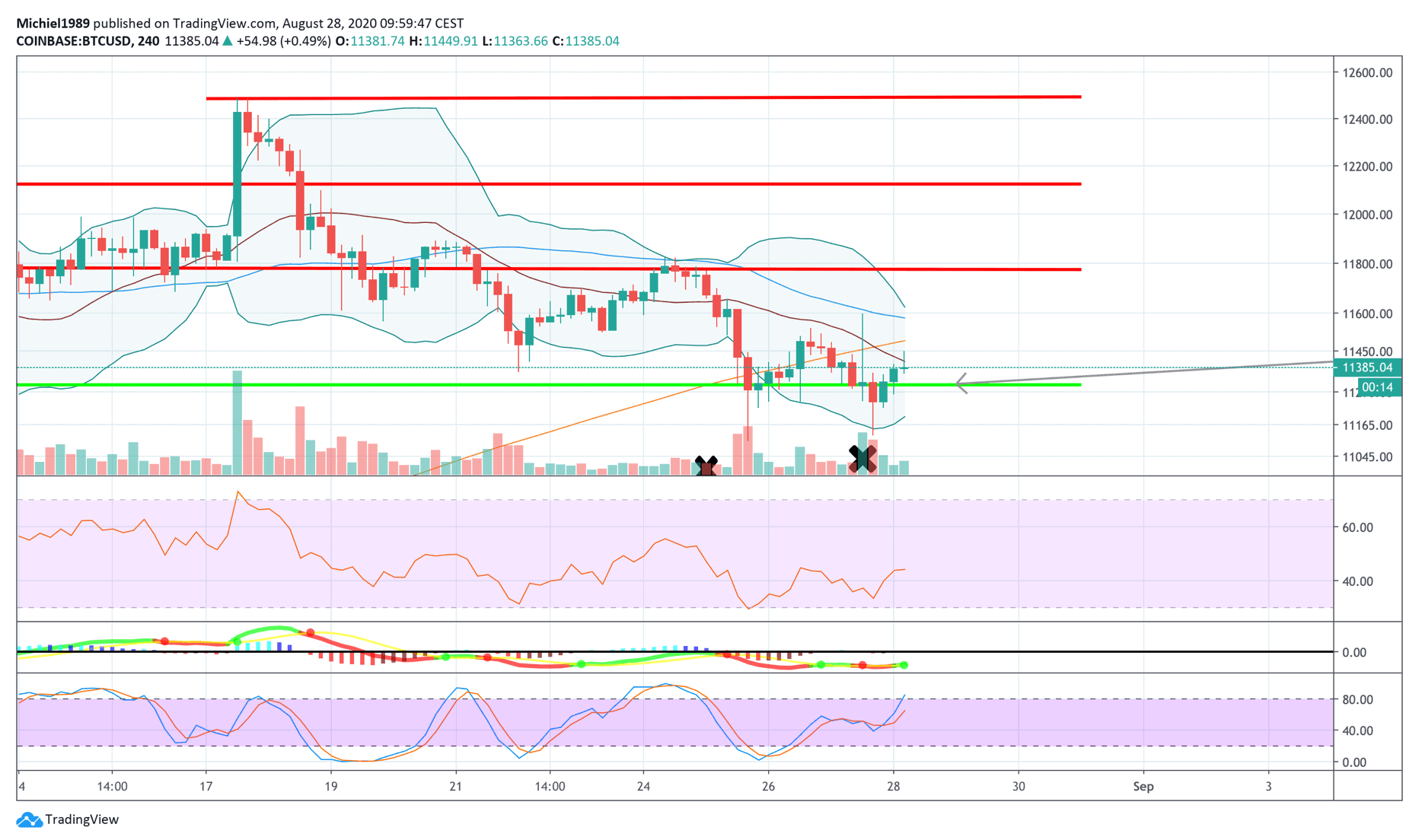
Task: Click the date label 28 on time axis
Action: point(894,786)
